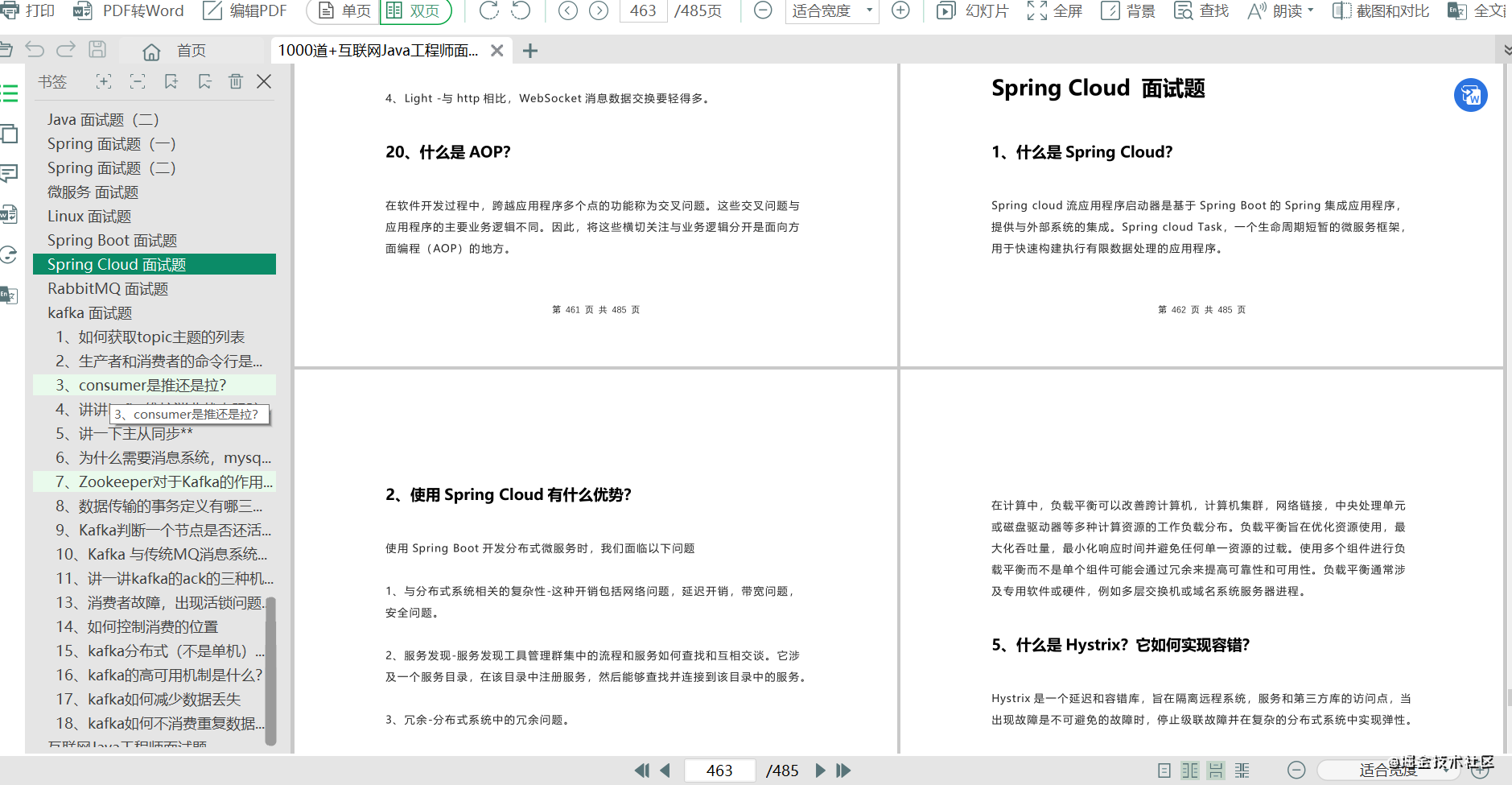1512x785 pixels.
Task: Close the 书签 bookmarks panel
Action: (264, 81)
